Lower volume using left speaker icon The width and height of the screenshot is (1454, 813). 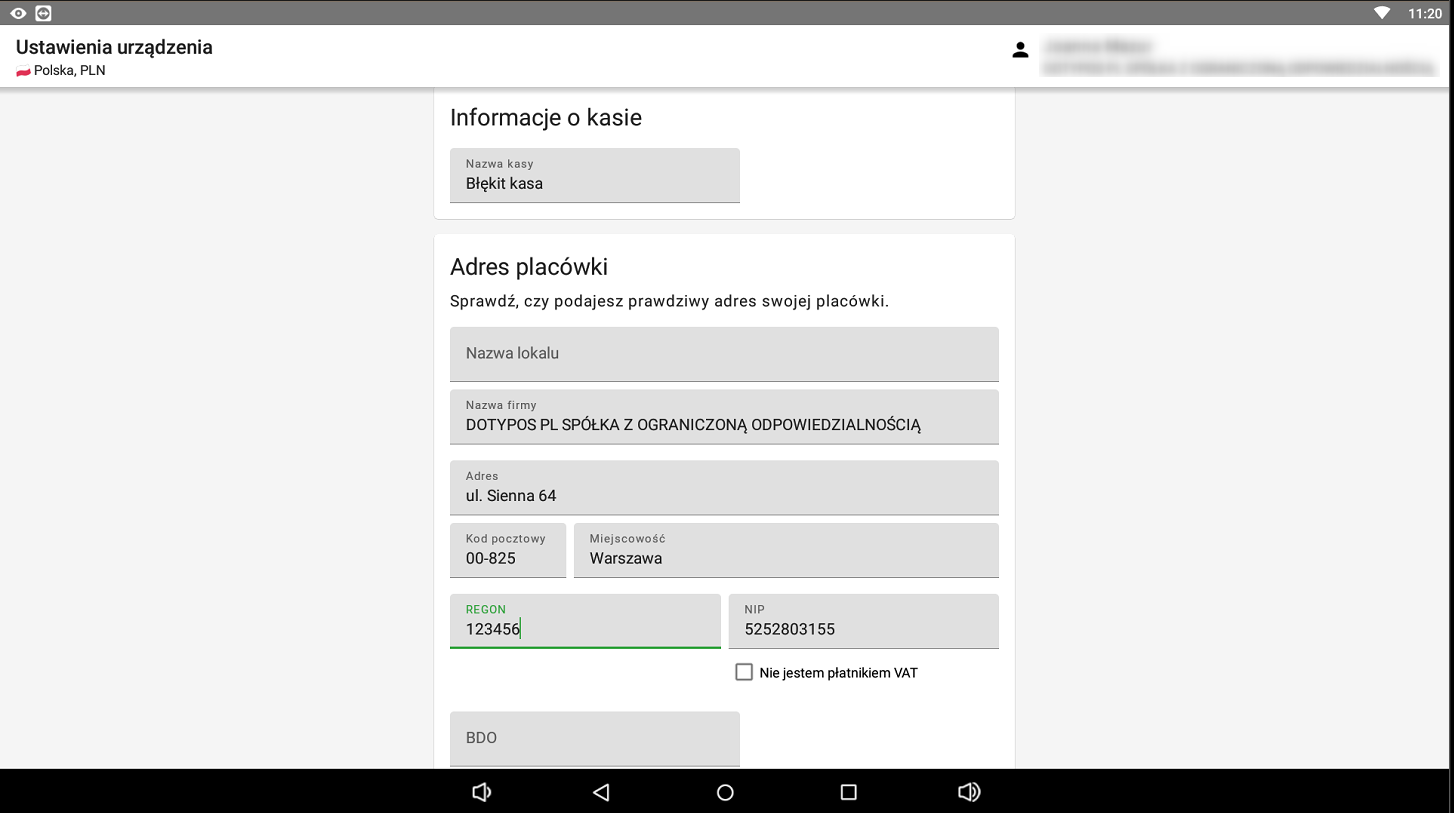(481, 792)
